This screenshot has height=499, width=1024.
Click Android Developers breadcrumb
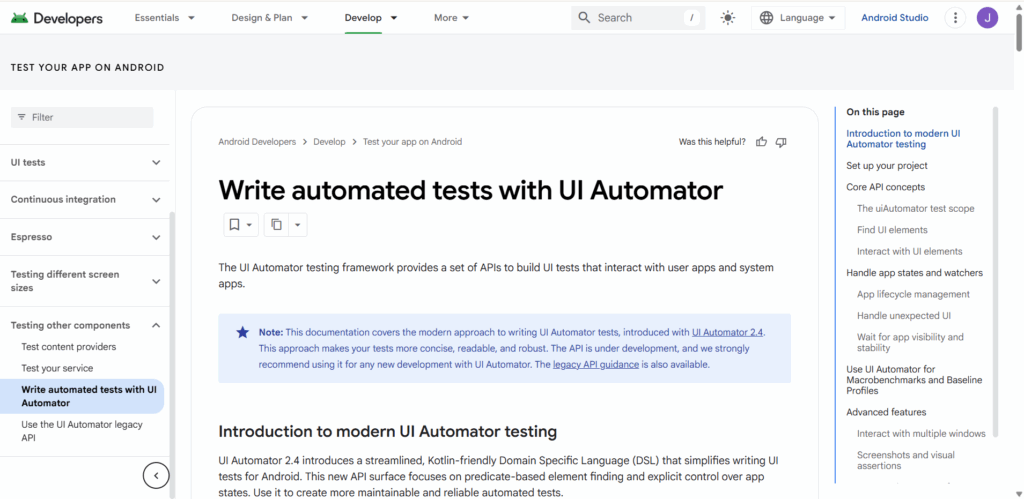pyautogui.click(x=257, y=142)
